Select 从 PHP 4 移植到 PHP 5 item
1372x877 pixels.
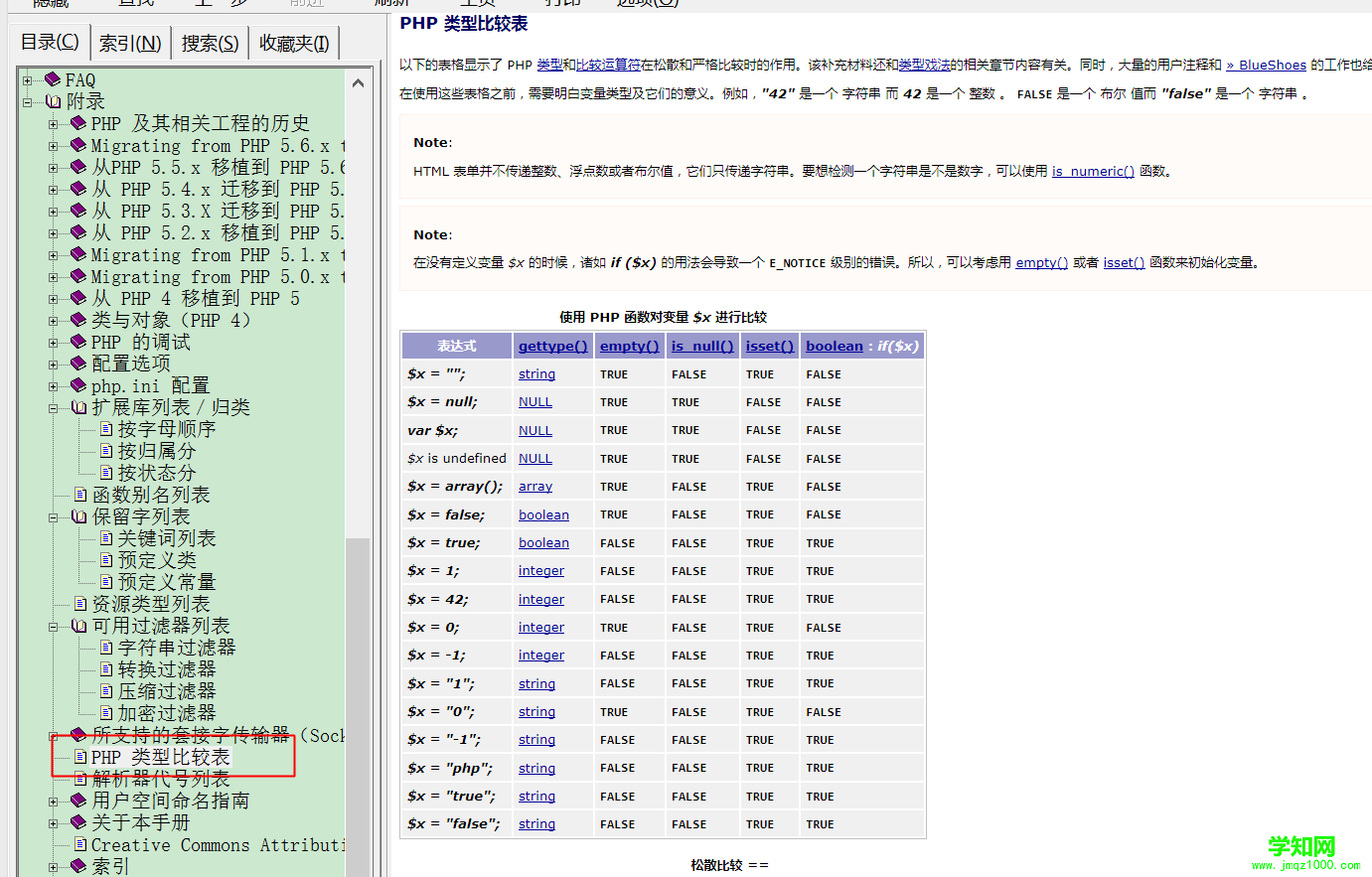[196, 299]
